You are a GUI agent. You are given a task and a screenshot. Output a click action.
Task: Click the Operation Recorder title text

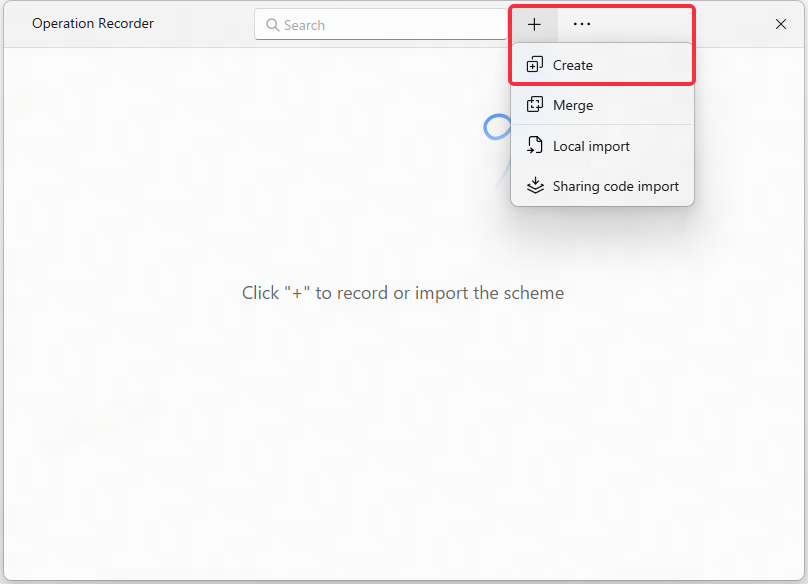point(93,24)
